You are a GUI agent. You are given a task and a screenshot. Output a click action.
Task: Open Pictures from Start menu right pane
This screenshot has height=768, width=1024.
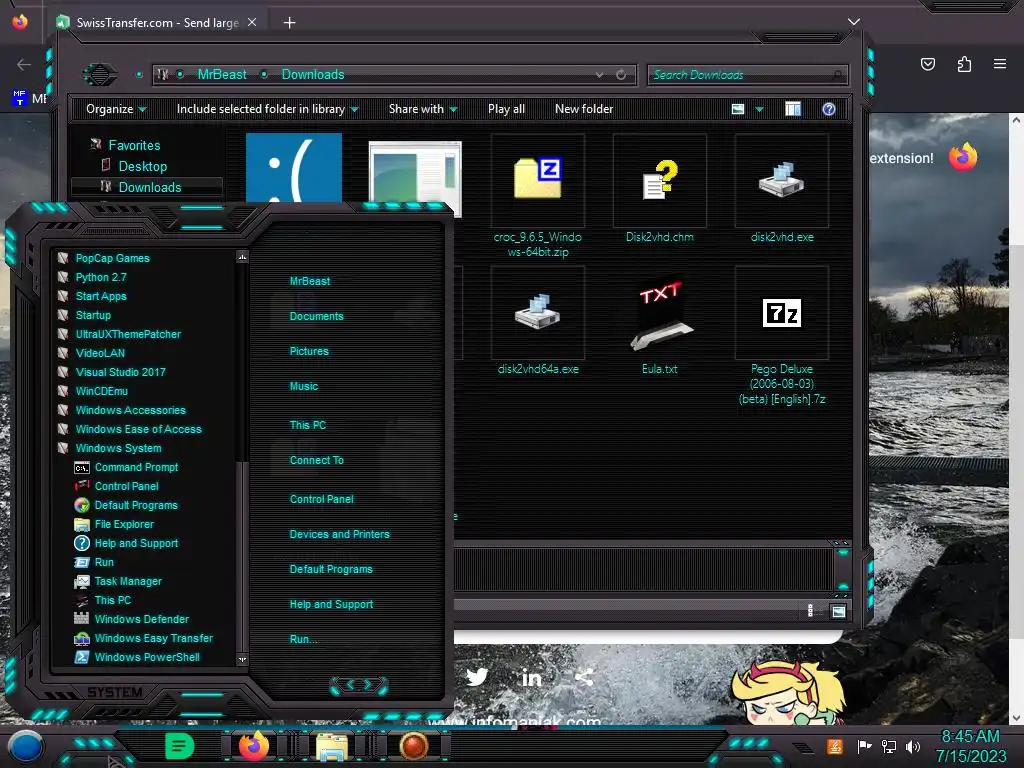coord(309,351)
